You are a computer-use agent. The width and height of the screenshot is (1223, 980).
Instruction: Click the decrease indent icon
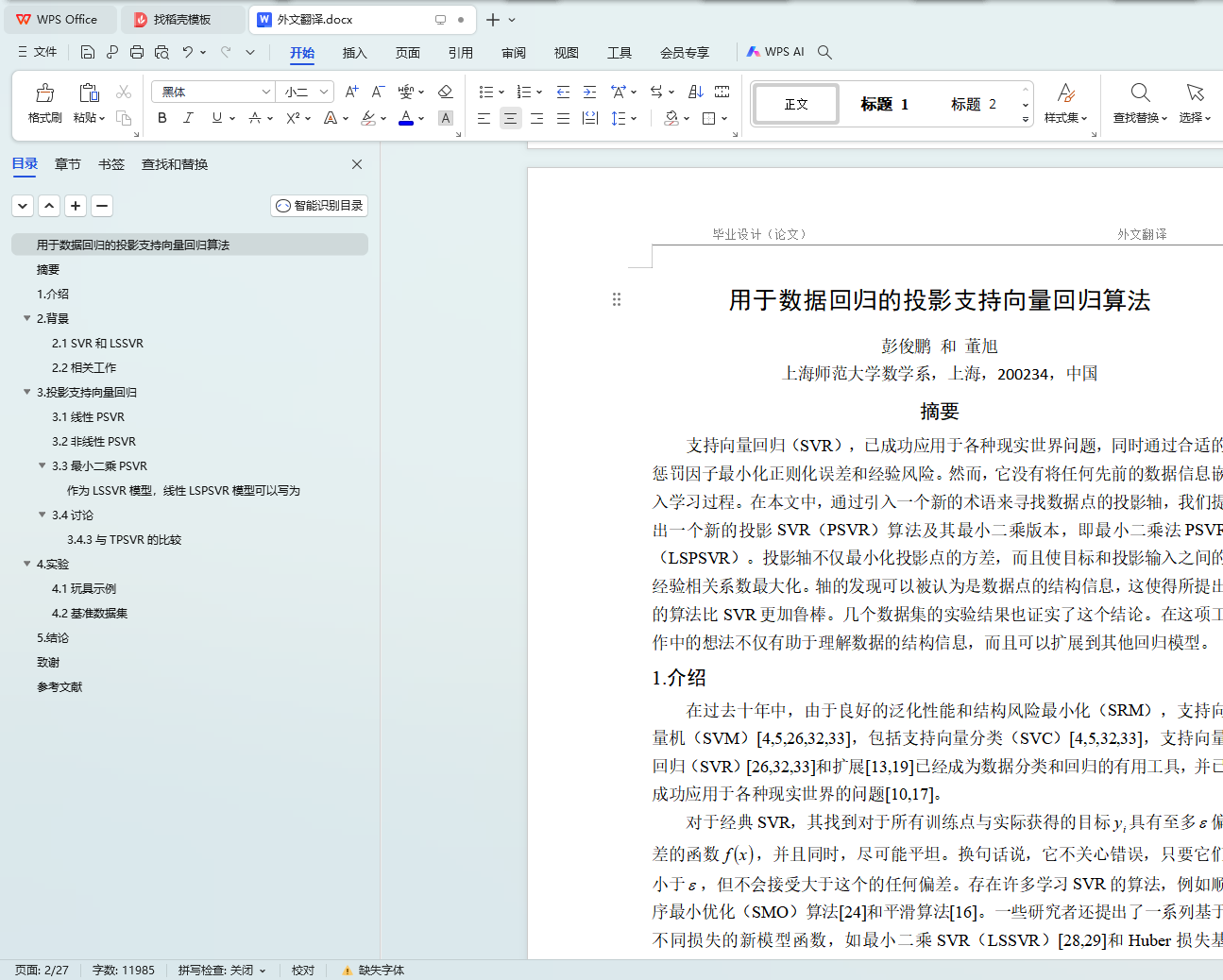click(x=563, y=92)
